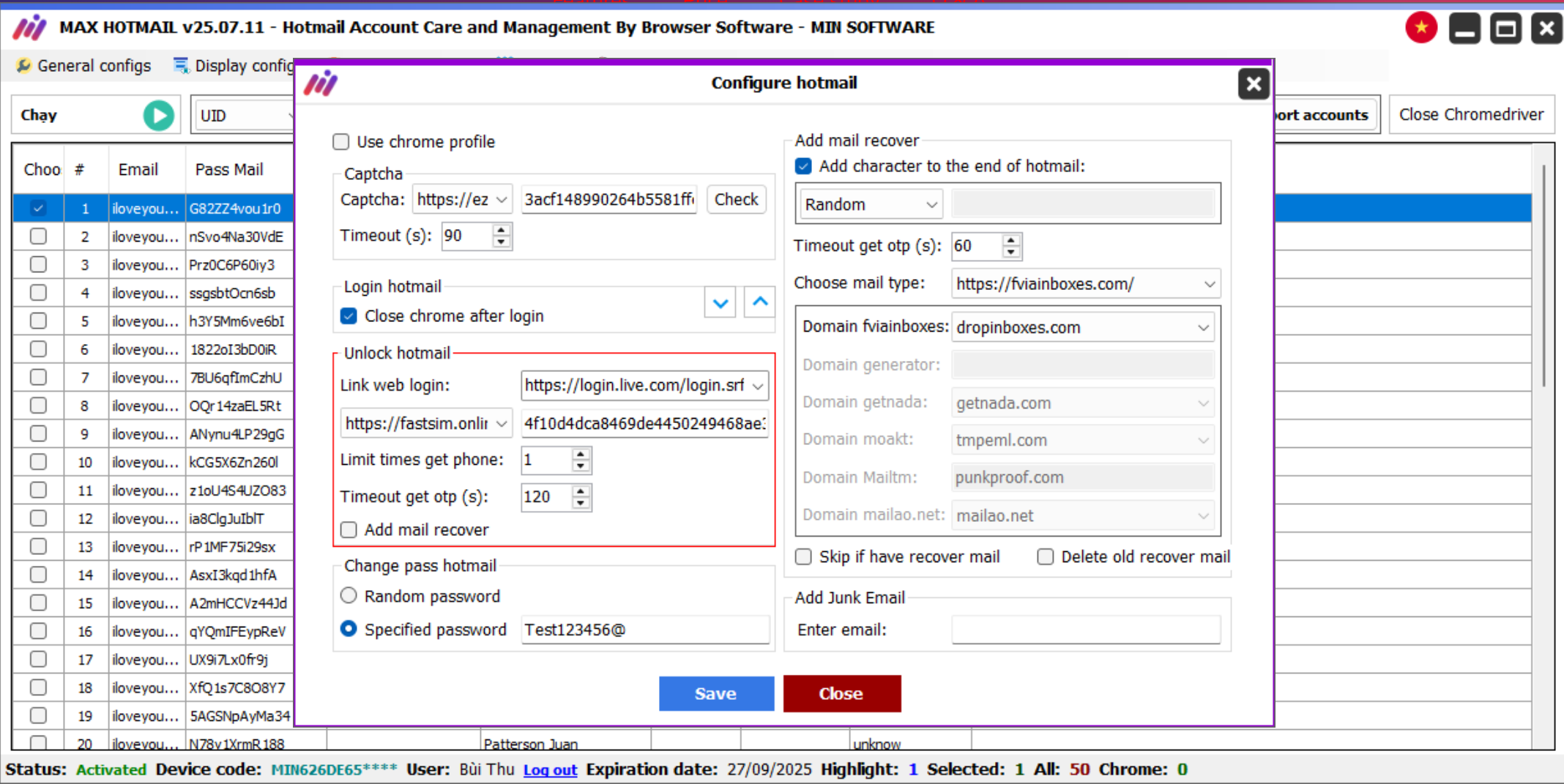Image resolution: width=1564 pixels, height=784 pixels.
Task: Uncheck Close chrome after login
Action: click(349, 316)
